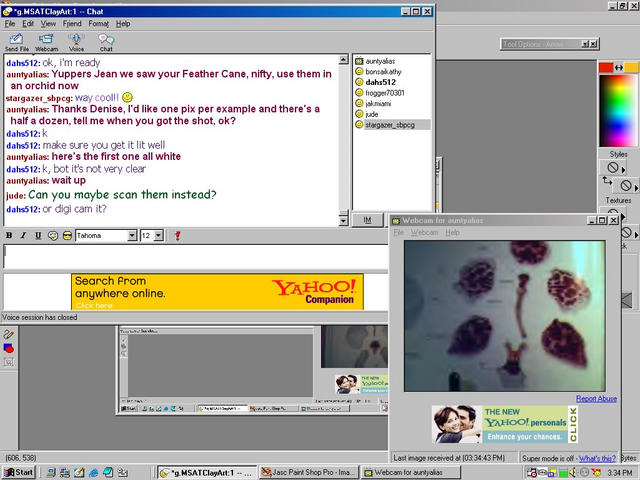This screenshot has height=480, width=640.
Task: Click in the chat message input box
Action: pyautogui.click(x=196, y=256)
